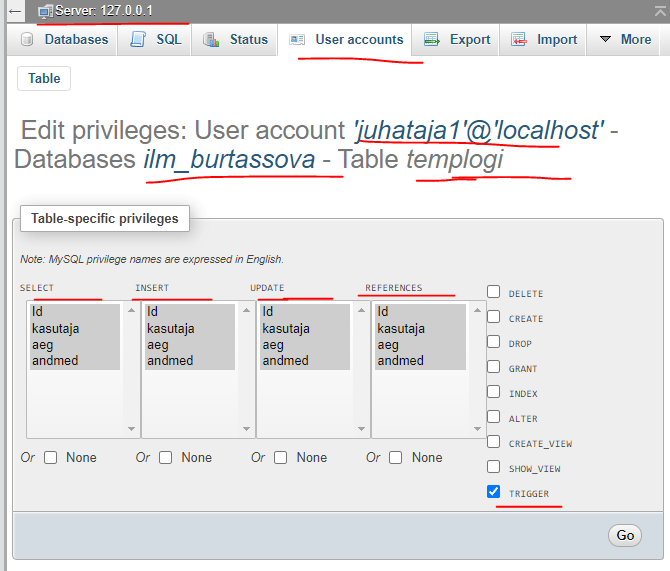Click the Status tab icon
Viewport: 670px width, 571px height.
tap(211, 40)
